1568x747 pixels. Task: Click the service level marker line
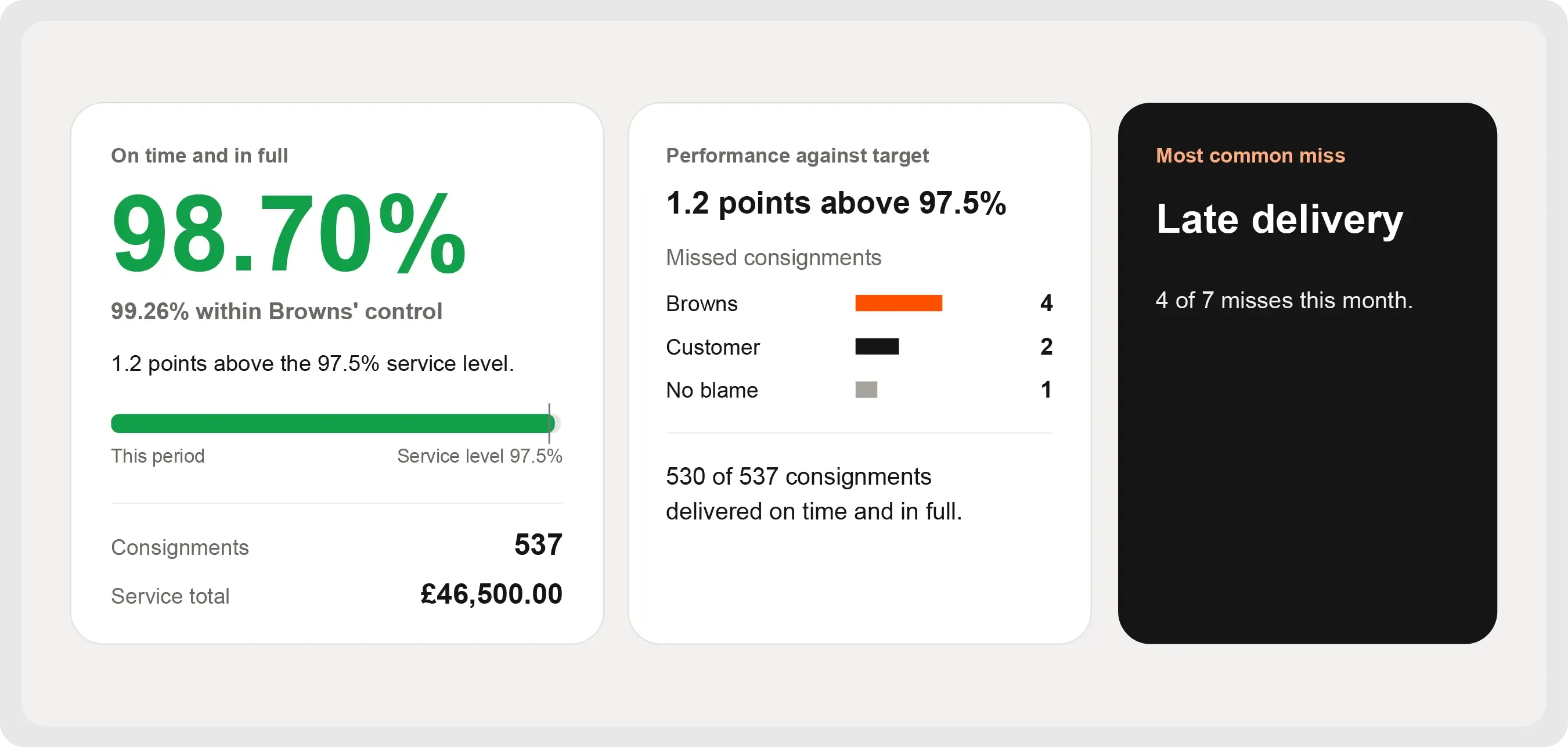[x=549, y=423]
